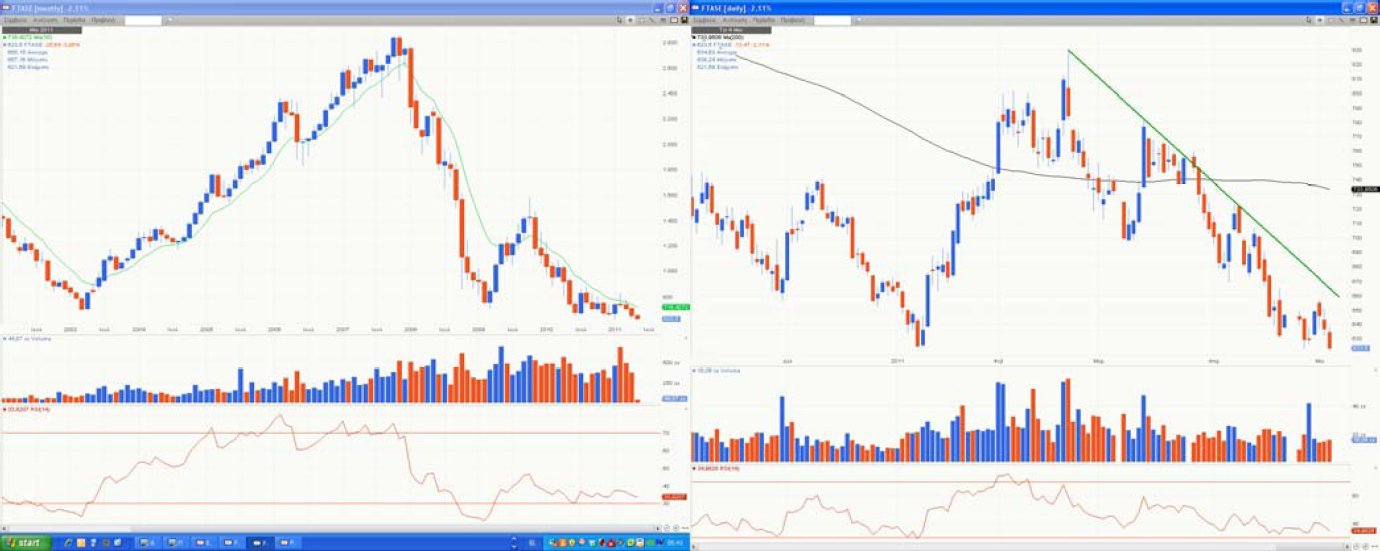Screen dimensions: 1380x551
Task: Expand the symbol dropdown arrow in daily chart
Action: (857, 20)
